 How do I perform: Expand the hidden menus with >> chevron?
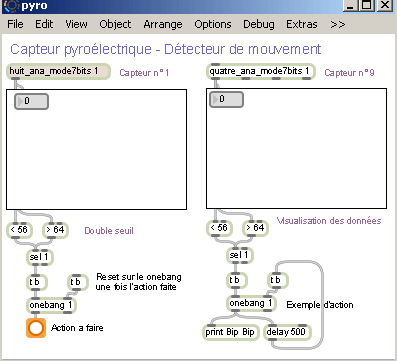point(337,24)
